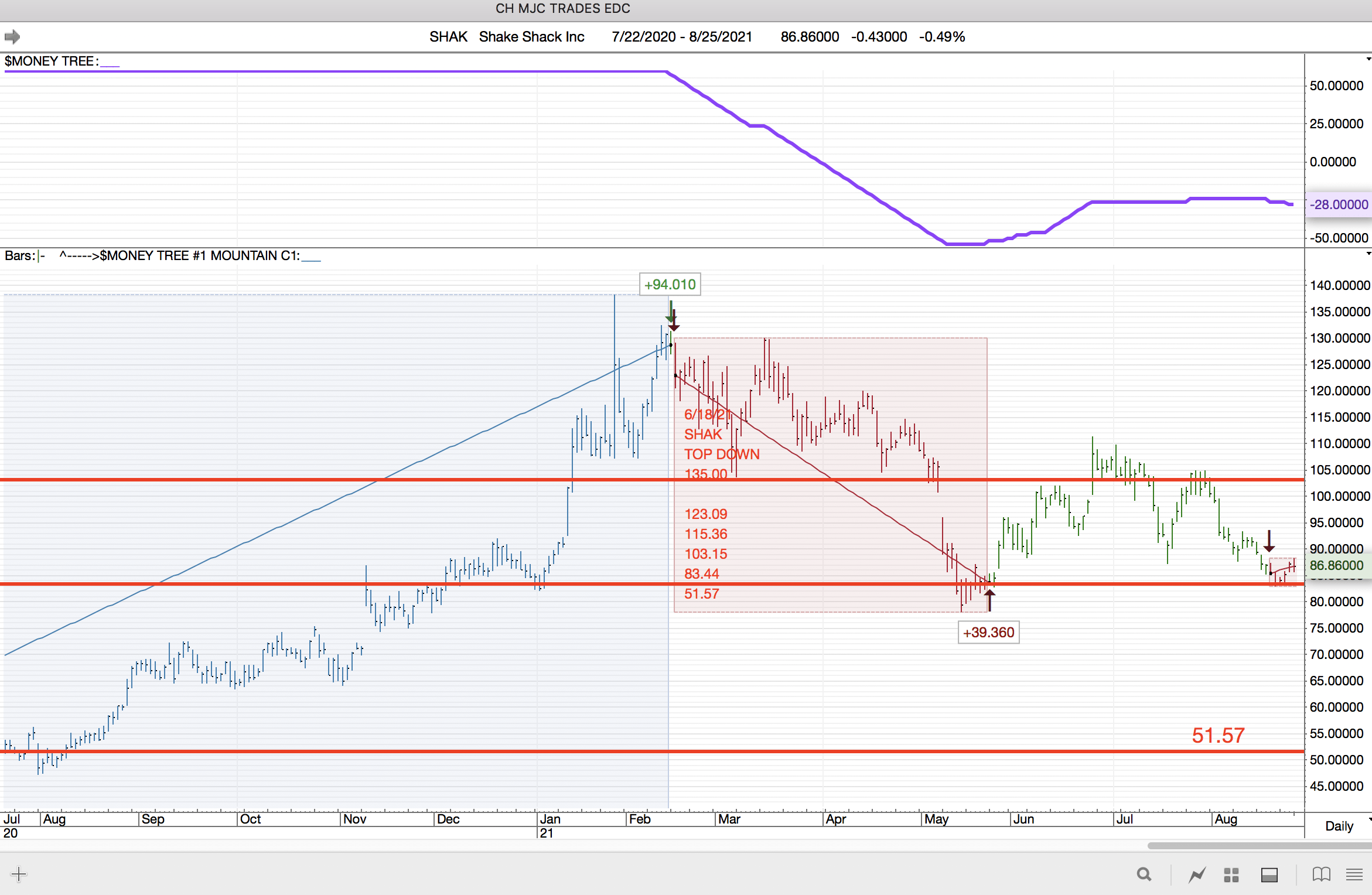Toggle the split pane panel icon
The height and width of the screenshot is (895, 1372).
point(1269,874)
